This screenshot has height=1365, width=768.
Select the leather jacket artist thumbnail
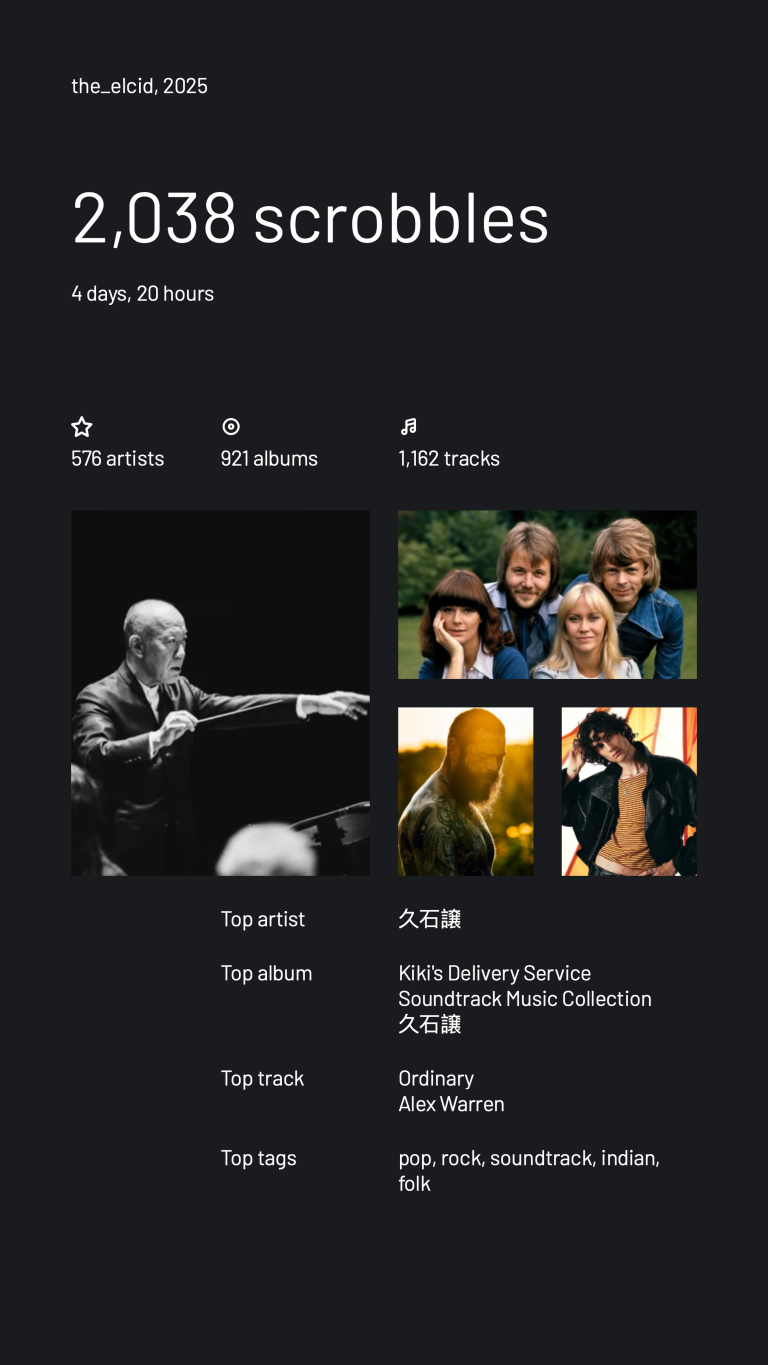(x=629, y=791)
